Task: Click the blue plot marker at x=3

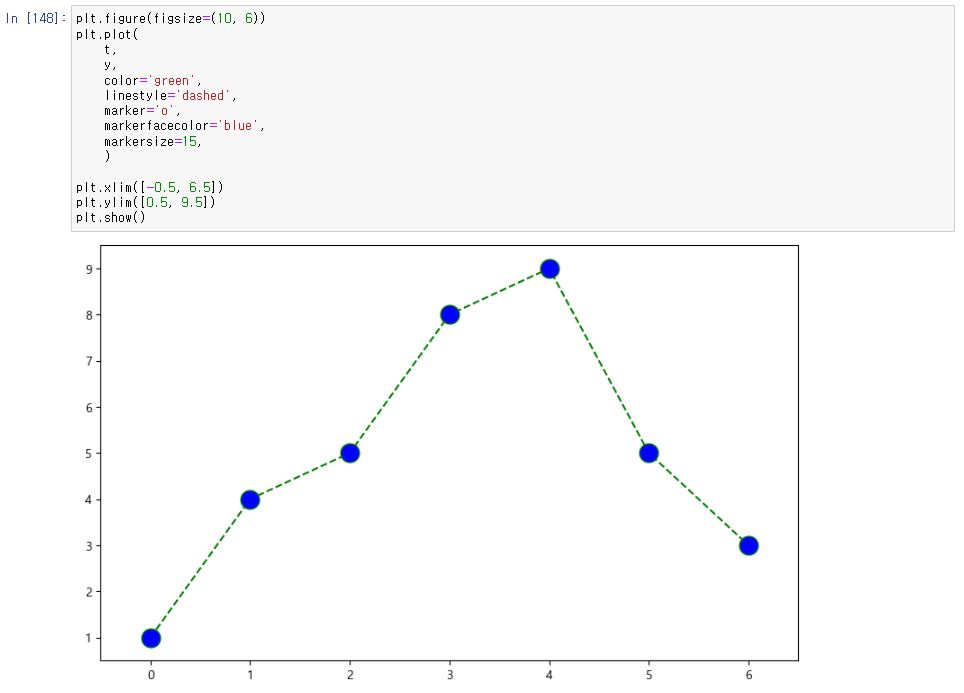Action: pos(450,315)
